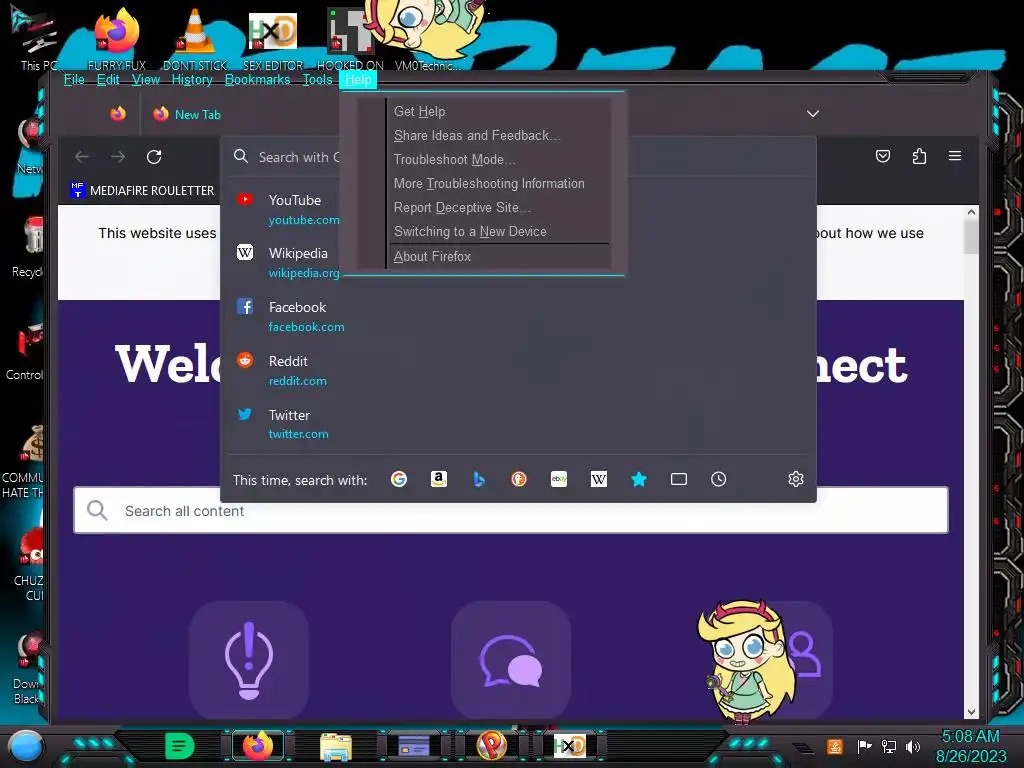Image resolution: width=1024 pixels, height=768 pixels.
Task: Open the green notes app in taskbar
Action: tap(180, 745)
